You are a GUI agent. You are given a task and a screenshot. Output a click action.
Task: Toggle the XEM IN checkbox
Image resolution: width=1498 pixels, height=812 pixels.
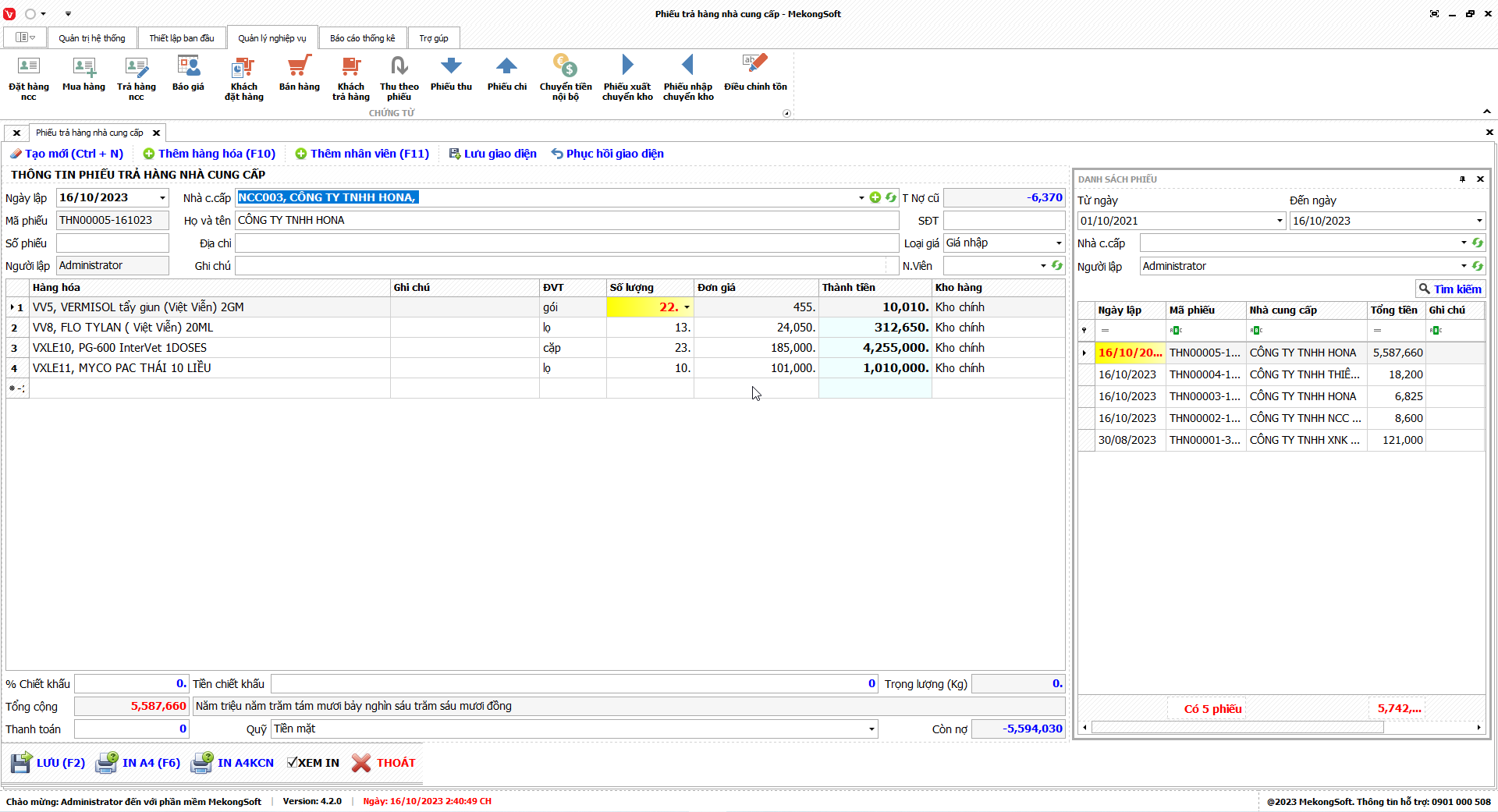coord(293,763)
